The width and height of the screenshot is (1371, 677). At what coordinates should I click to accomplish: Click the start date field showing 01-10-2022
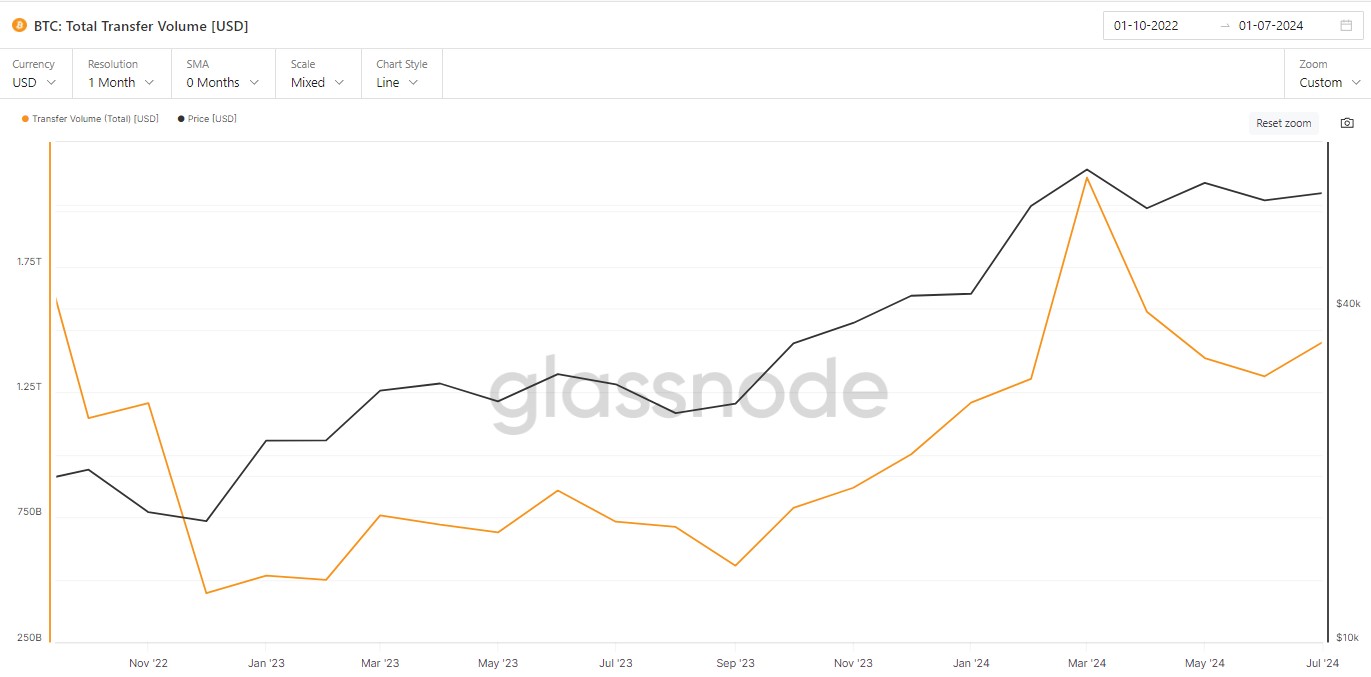click(x=1146, y=25)
